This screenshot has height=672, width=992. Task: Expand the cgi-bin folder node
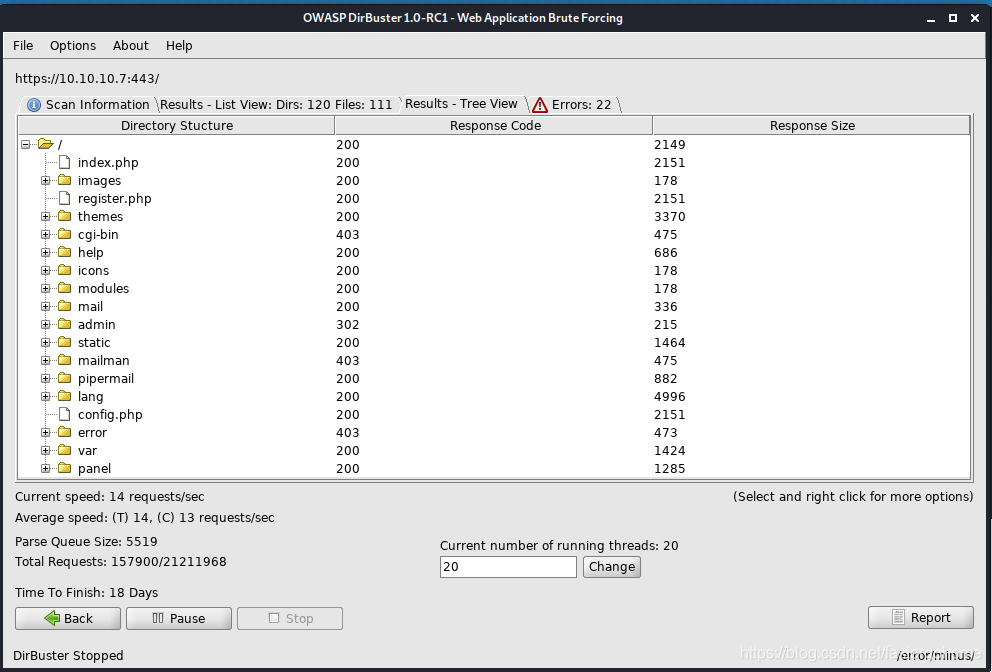[x=46, y=234]
